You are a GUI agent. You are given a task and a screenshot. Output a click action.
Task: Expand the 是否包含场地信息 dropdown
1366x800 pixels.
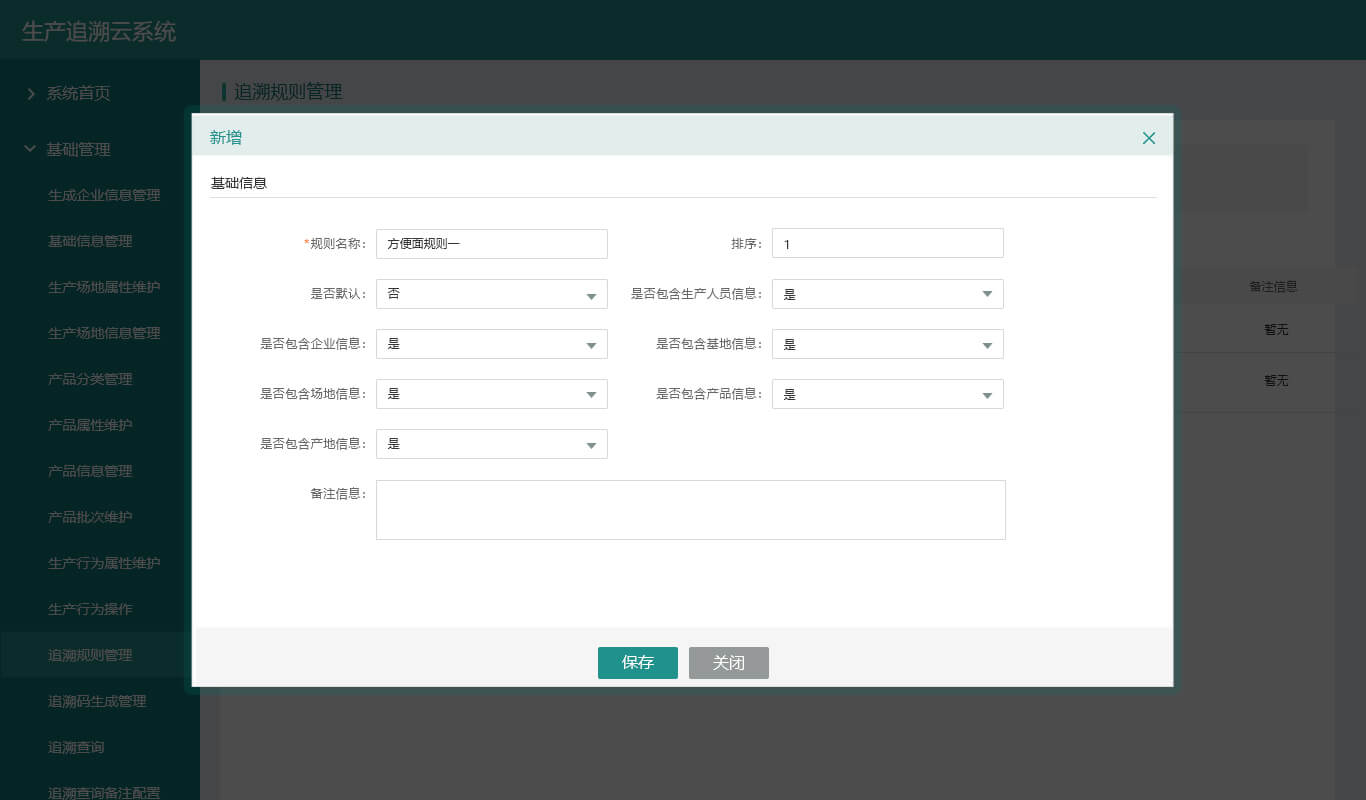491,394
